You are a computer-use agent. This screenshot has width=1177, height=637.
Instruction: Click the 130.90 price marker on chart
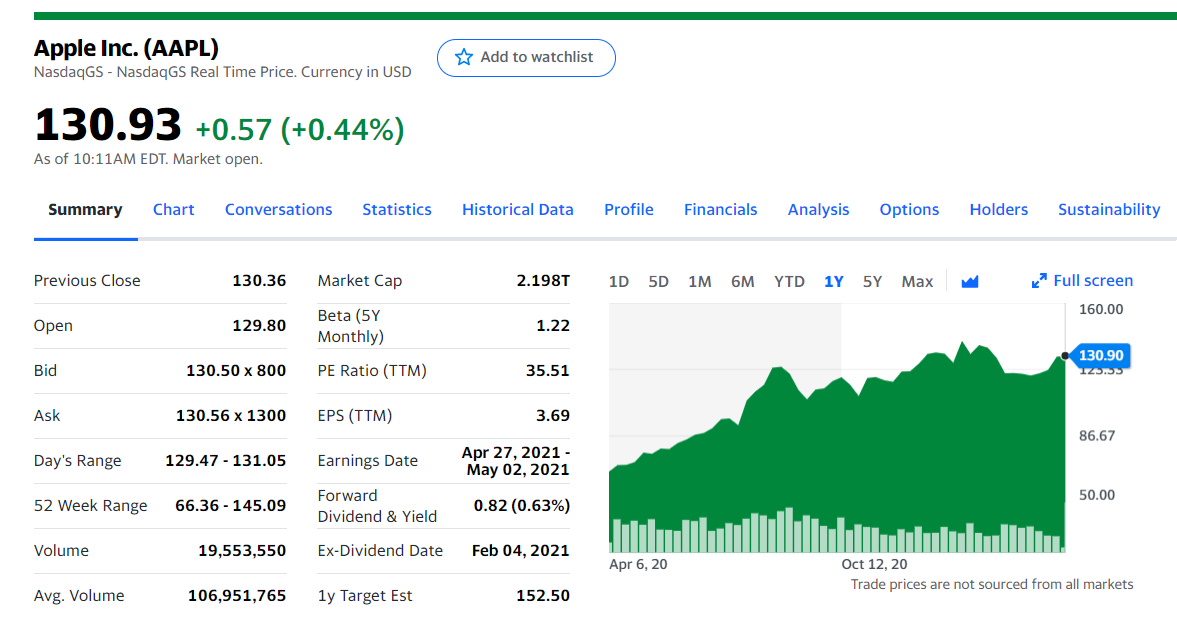click(x=1100, y=356)
